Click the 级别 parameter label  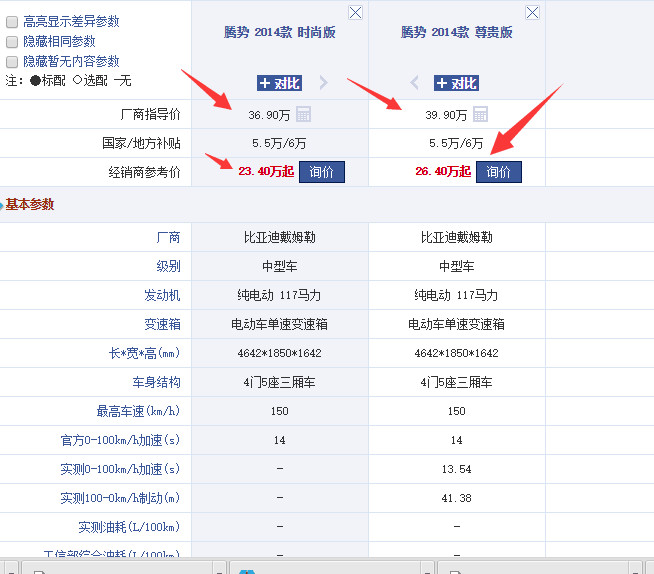coord(168,266)
